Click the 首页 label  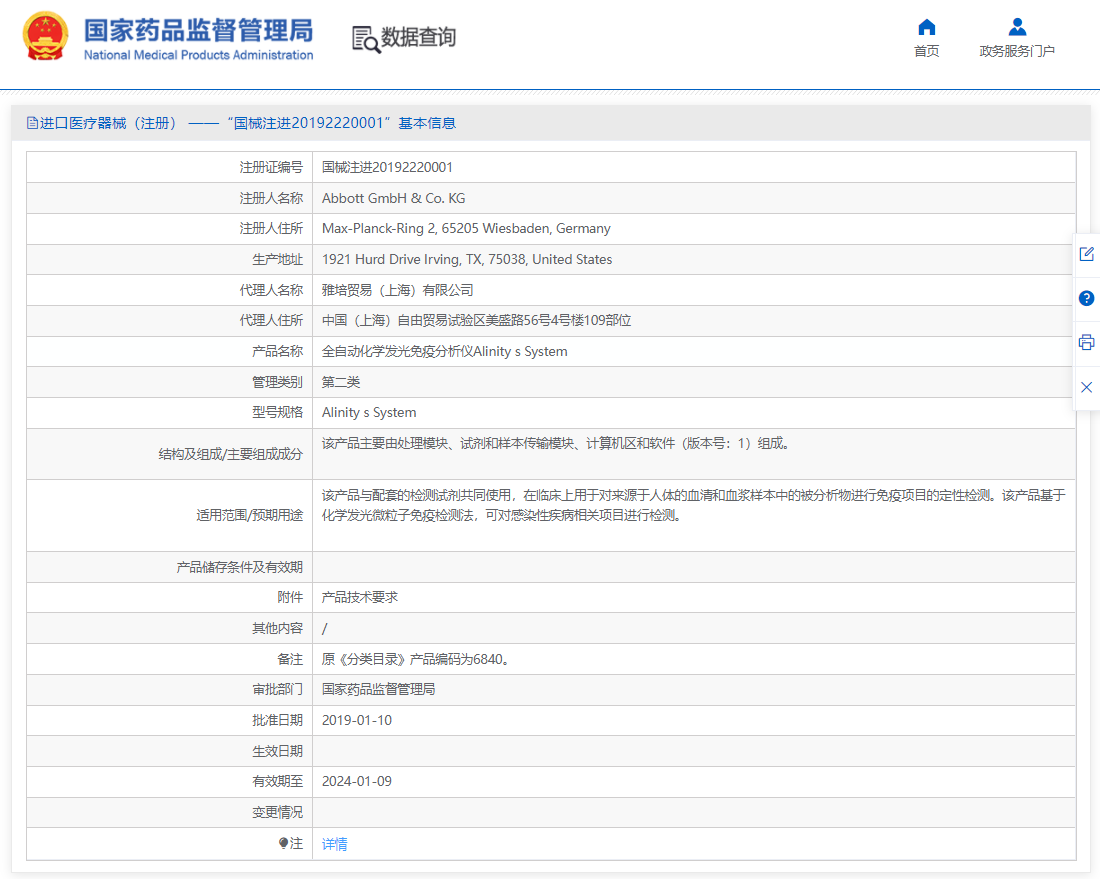pos(927,51)
